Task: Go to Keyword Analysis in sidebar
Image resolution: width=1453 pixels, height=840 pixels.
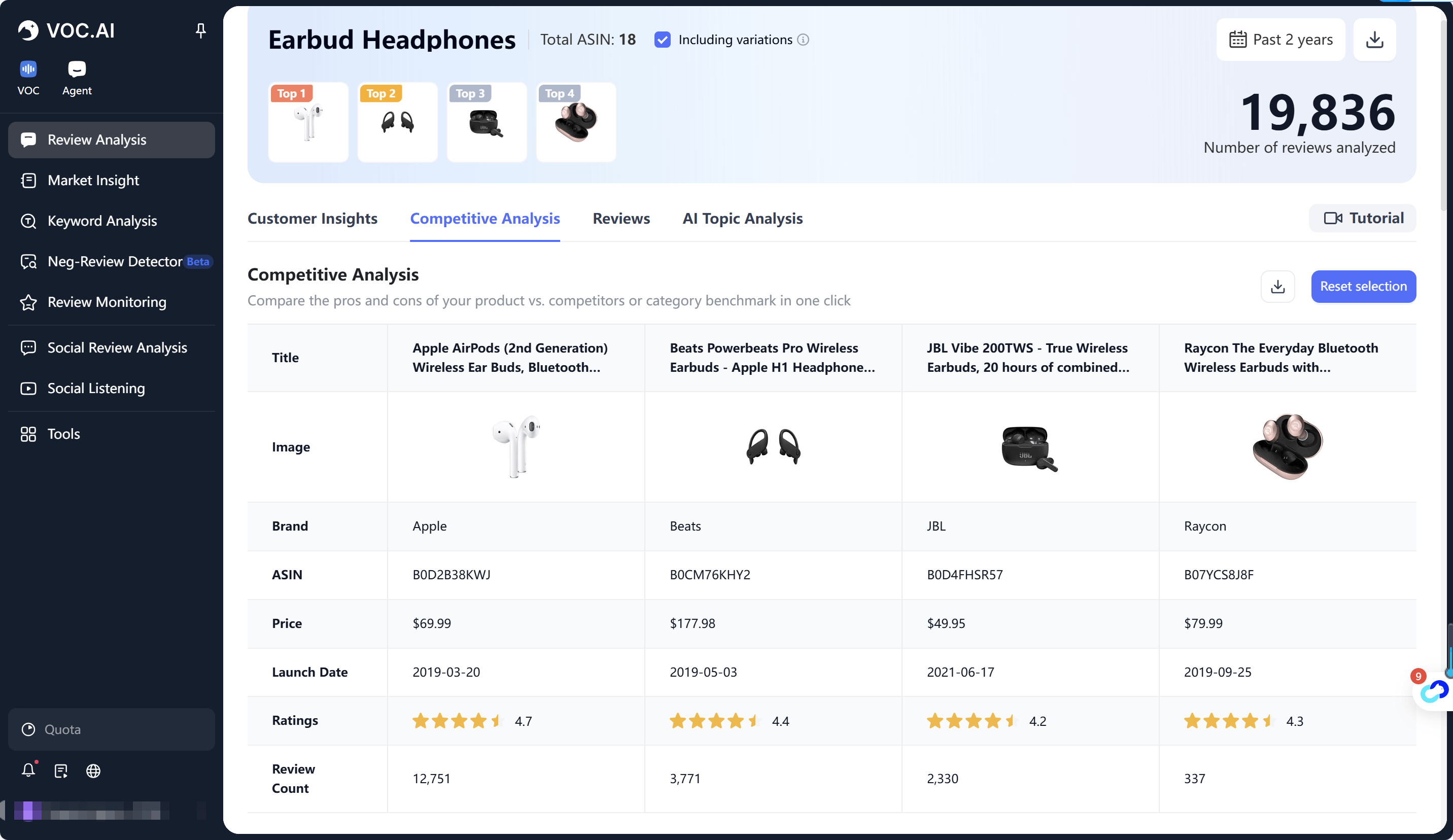Action: click(102, 221)
